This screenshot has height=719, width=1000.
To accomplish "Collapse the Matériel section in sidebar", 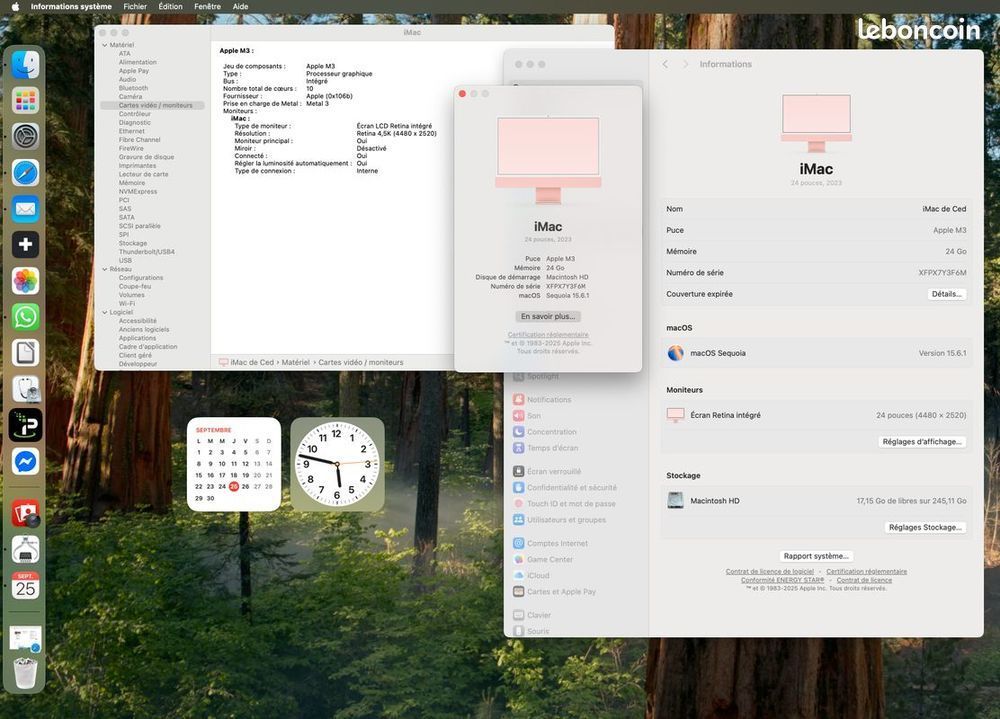I will point(103,45).
